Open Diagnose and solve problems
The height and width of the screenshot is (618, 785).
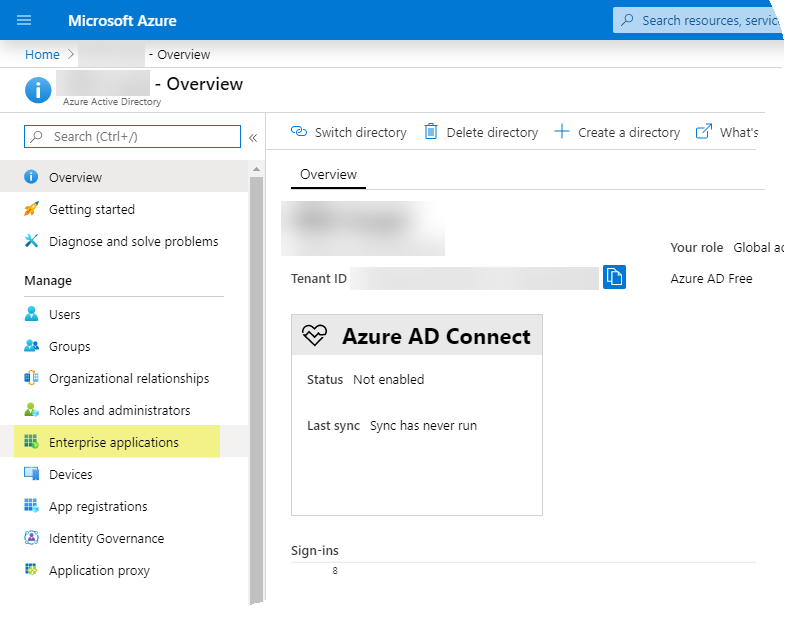tap(133, 241)
